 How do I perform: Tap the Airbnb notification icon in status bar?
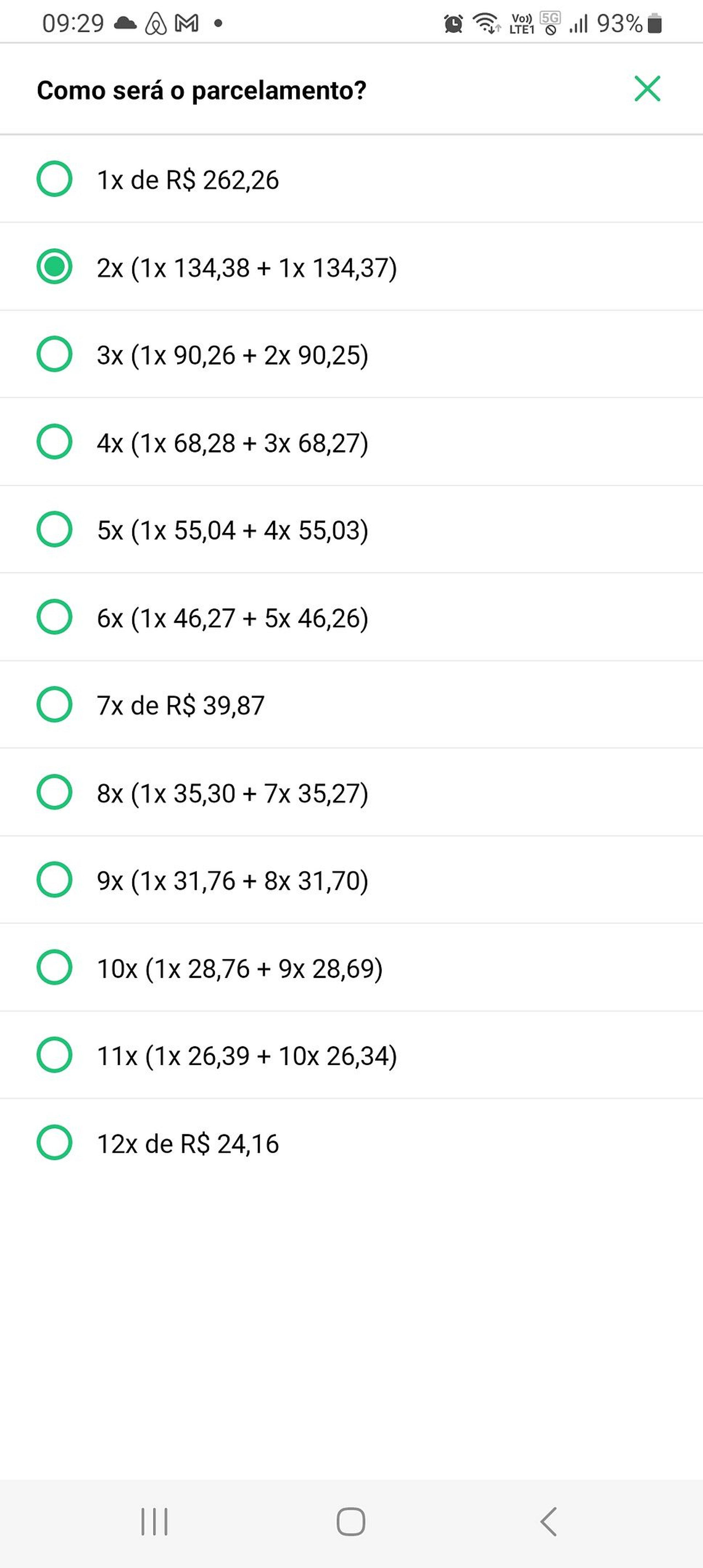click(x=156, y=24)
